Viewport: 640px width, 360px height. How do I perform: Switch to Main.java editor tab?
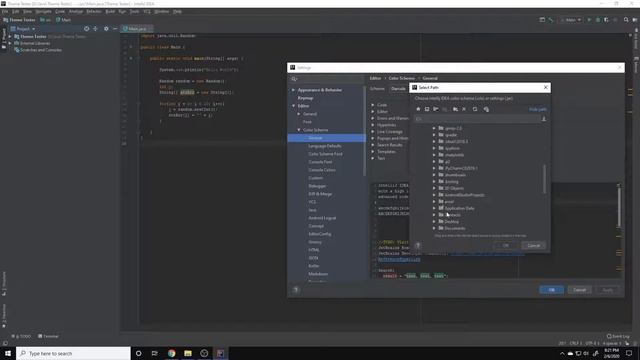136,29
